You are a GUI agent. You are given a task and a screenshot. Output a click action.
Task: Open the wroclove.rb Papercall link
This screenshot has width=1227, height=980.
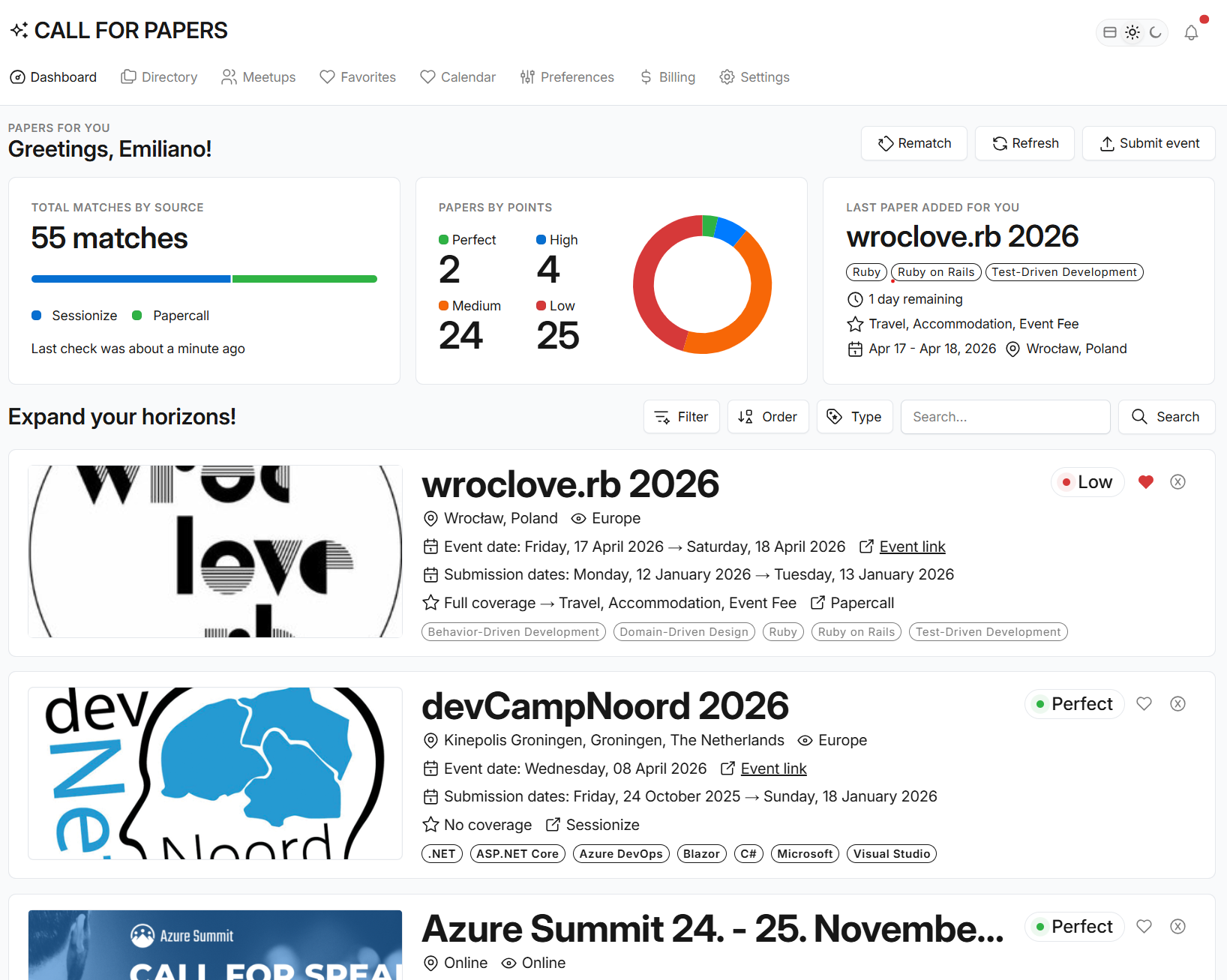click(x=862, y=603)
